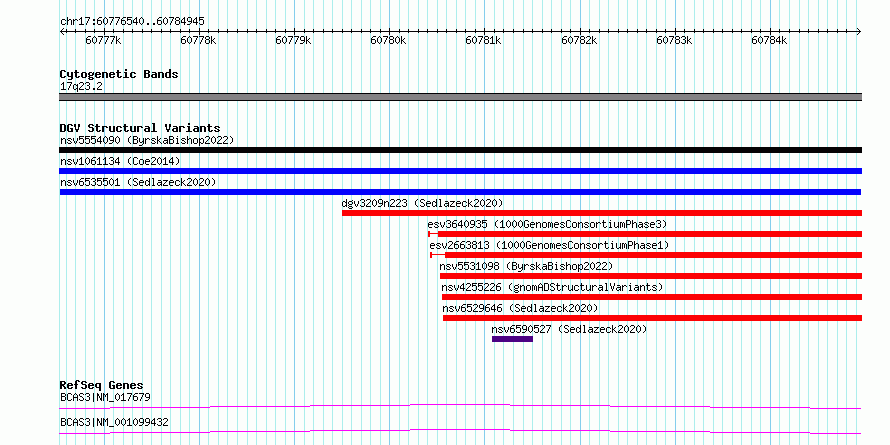Viewport: 890px width, 445px height.
Task: Select the BCAS3|NM_001099432 transcript label
Action: coord(114,422)
